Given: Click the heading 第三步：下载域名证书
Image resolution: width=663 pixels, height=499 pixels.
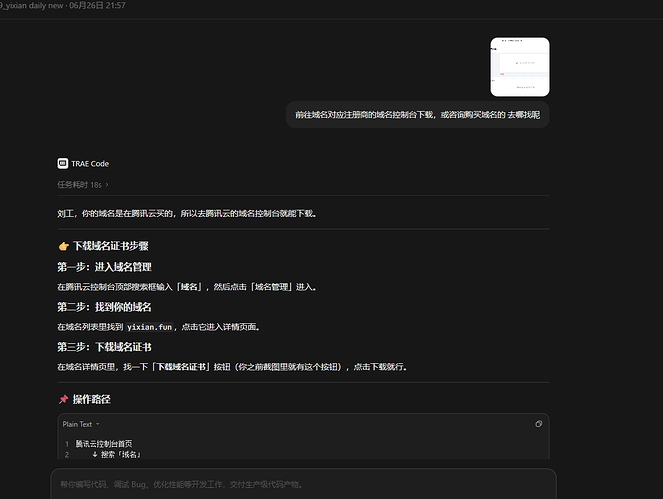Looking at the screenshot, I should pyautogui.click(x=104, y=347).
